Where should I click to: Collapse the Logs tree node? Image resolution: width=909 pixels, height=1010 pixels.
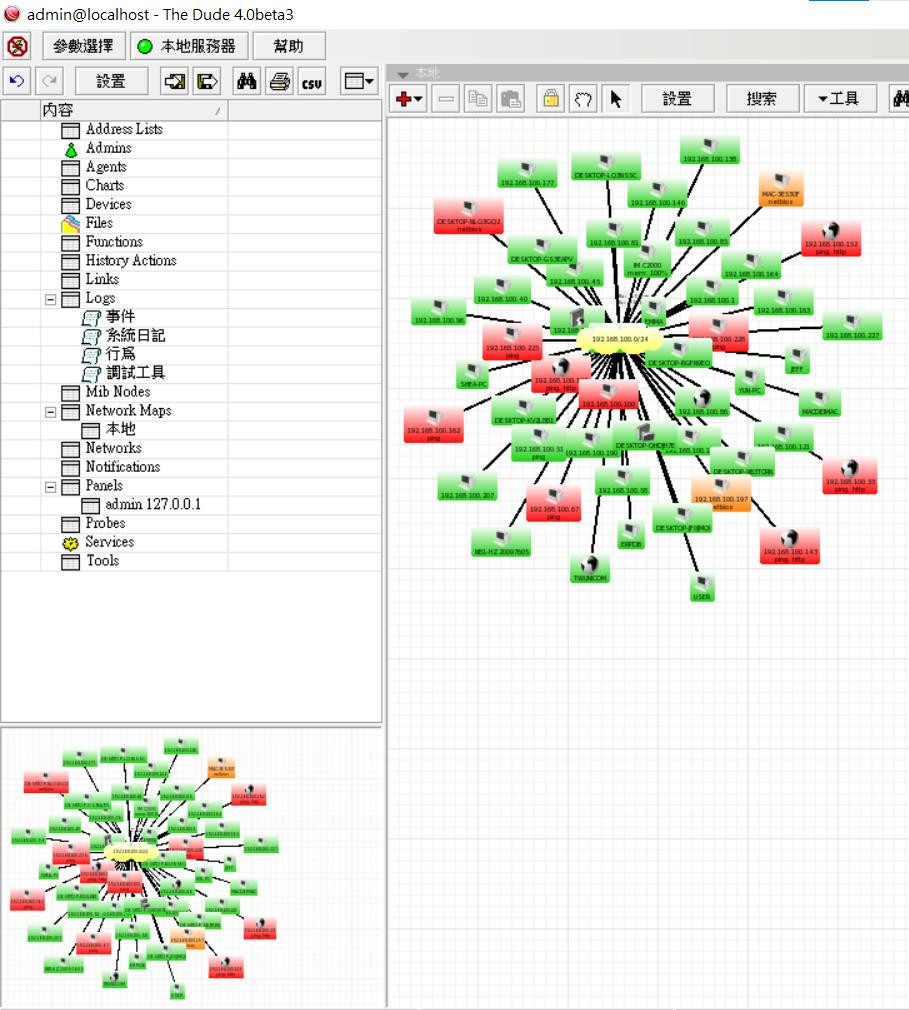(x=50, y=300)
